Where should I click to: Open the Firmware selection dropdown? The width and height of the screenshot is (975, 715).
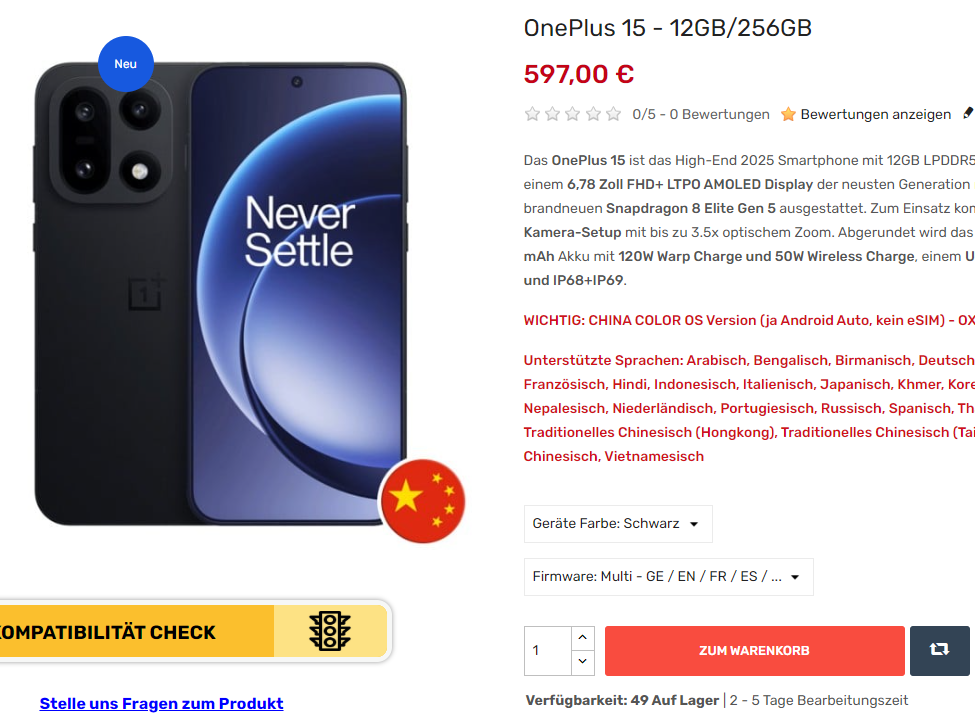[668, 577]
